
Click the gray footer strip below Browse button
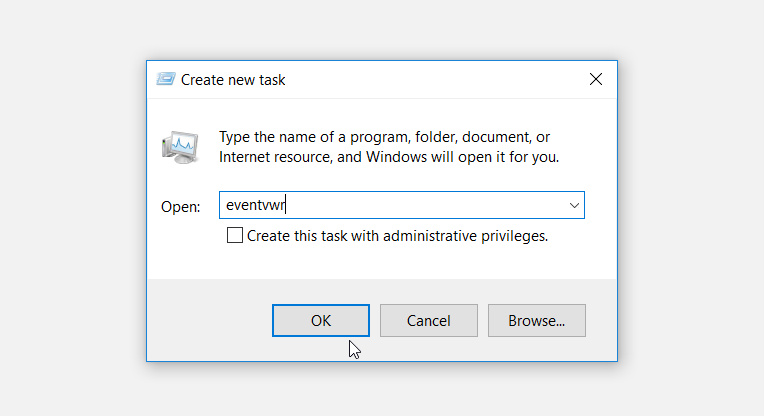(x=536, y=349)
